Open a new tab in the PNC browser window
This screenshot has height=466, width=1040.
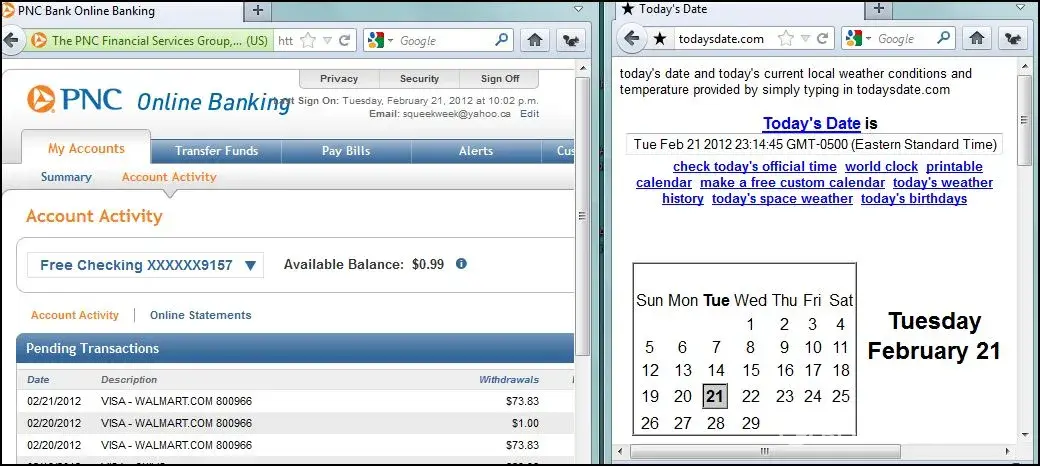tap(258, 10)
